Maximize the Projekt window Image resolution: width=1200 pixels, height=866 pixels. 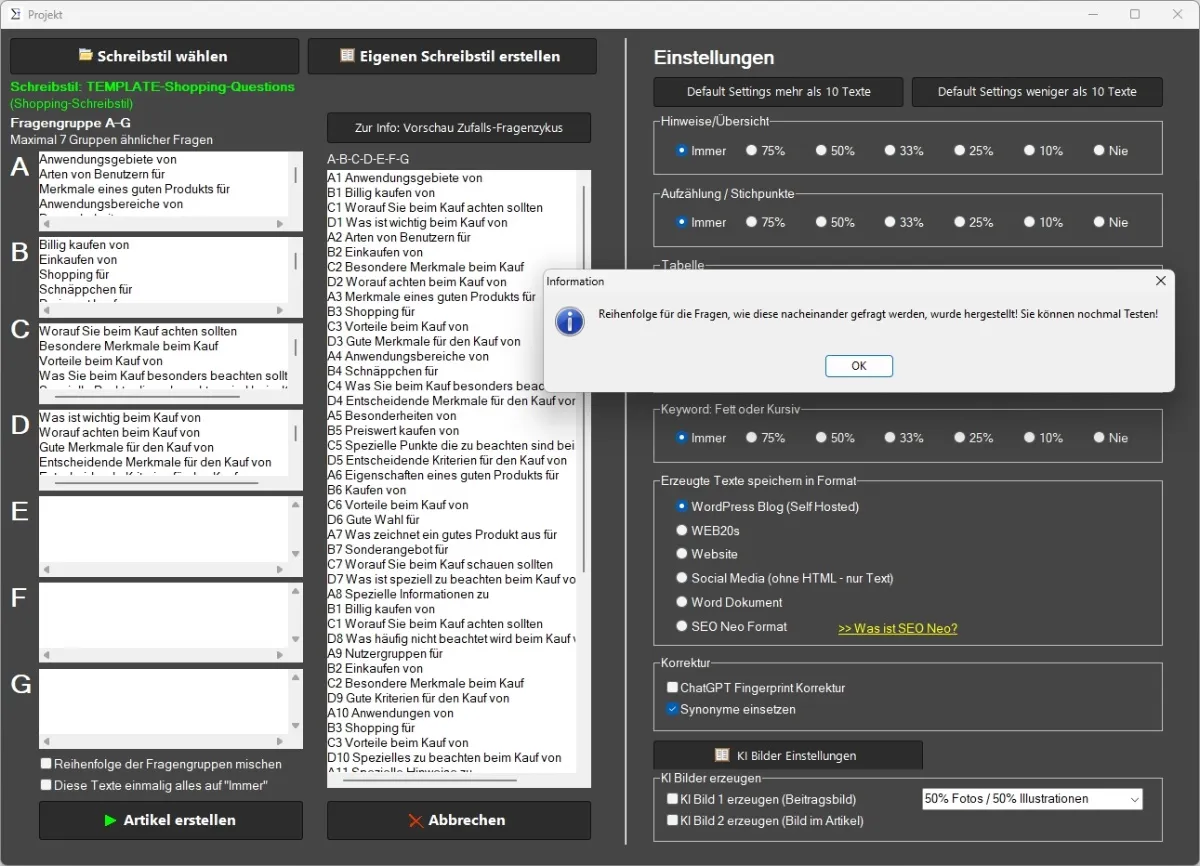point(1135,14)
